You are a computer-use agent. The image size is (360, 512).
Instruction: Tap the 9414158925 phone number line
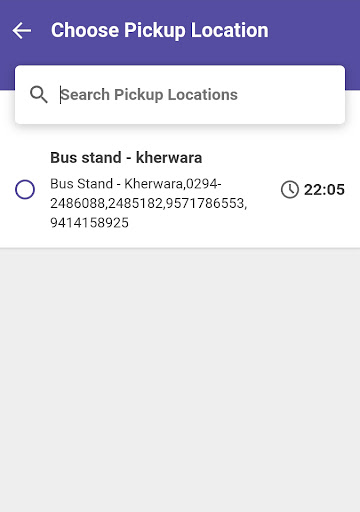[x=89, y=223]
